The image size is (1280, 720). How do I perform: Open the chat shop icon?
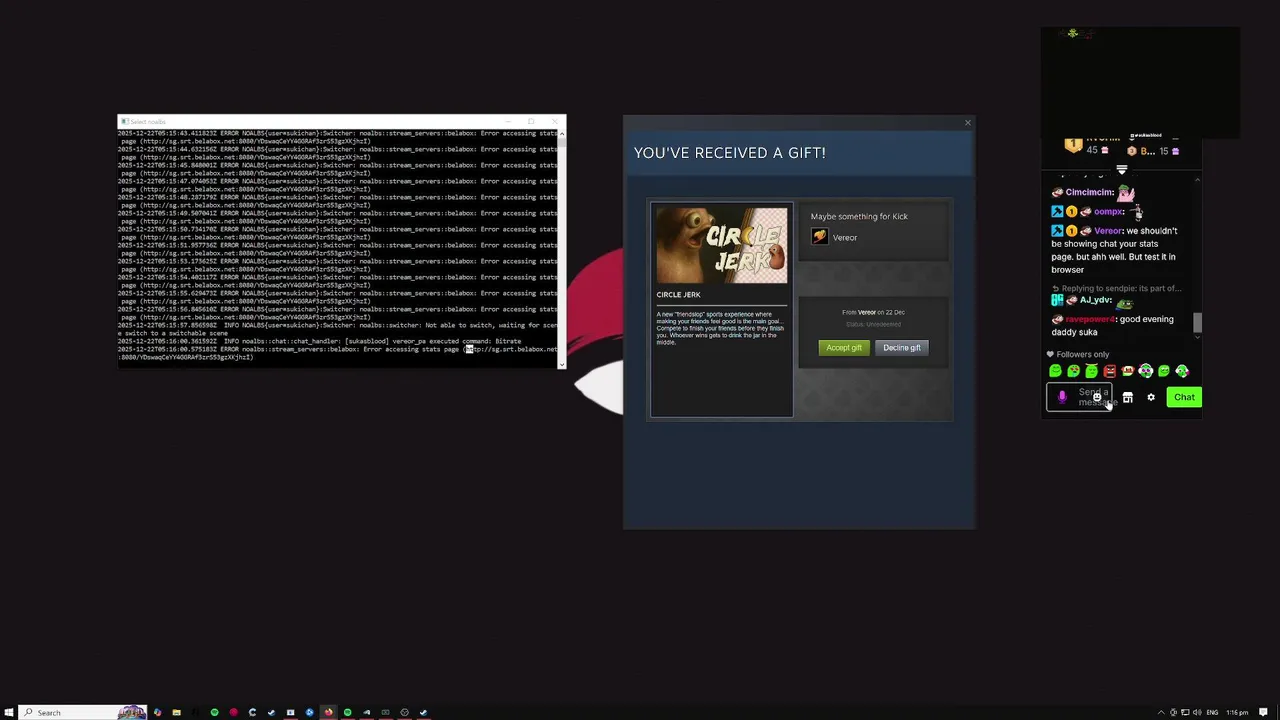(x=1127, y=397)
